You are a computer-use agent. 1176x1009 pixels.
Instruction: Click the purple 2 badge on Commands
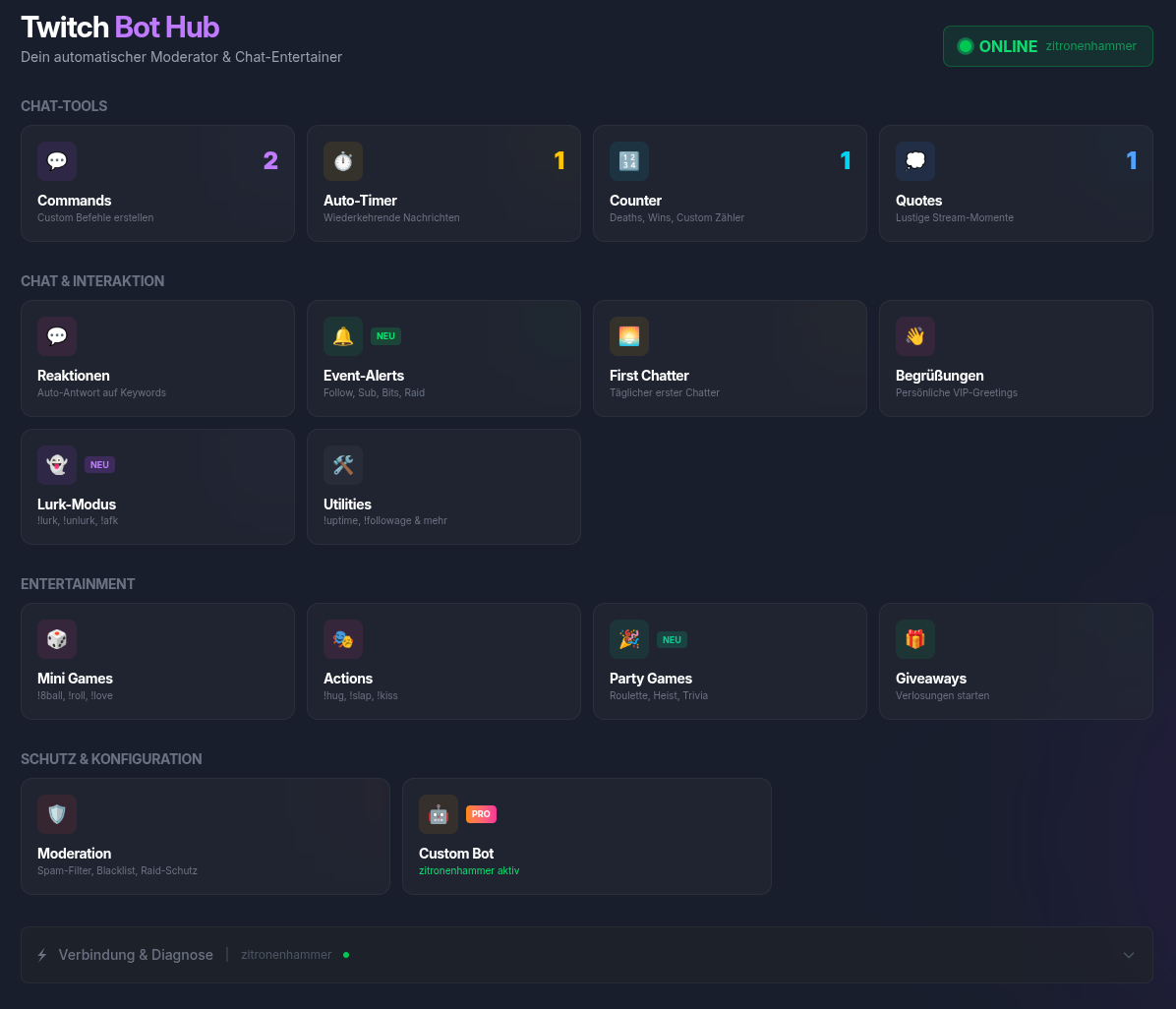(270, 160)
